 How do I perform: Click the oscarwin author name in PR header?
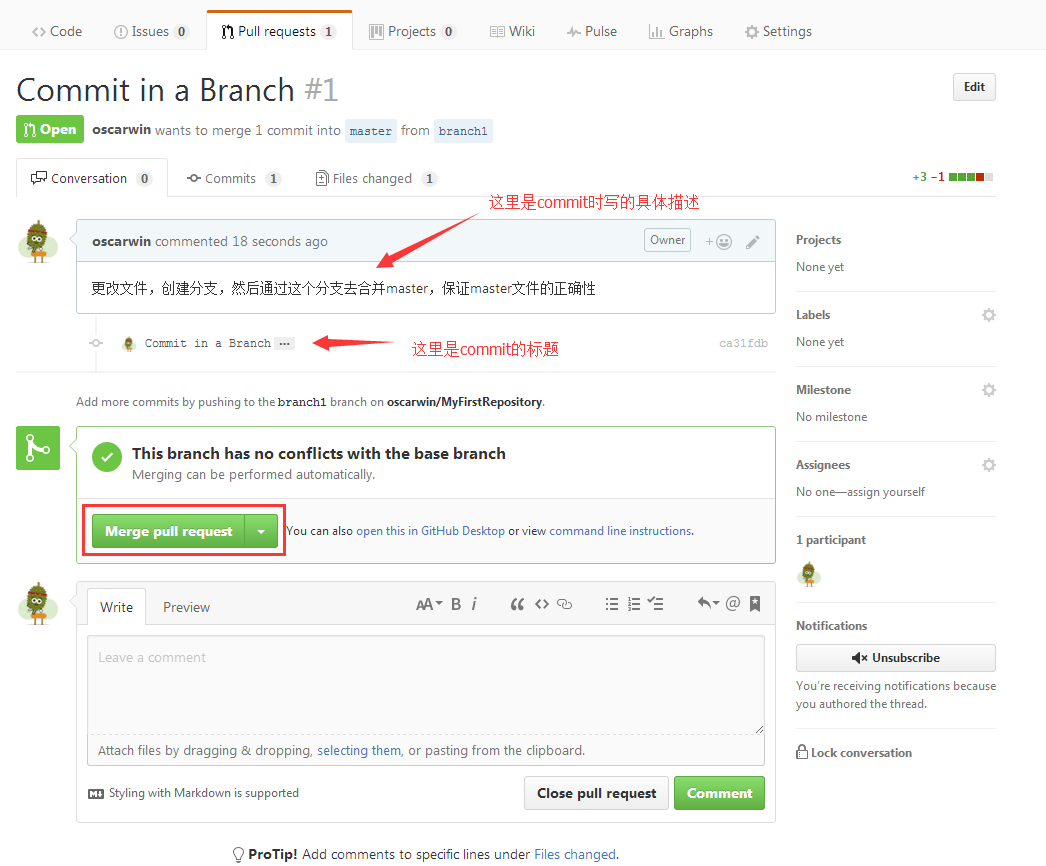tap(121, 129)
